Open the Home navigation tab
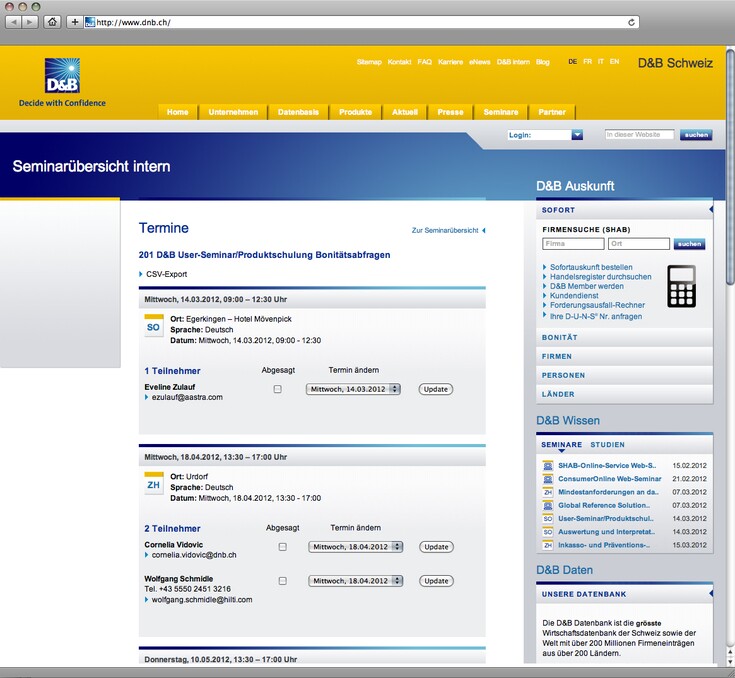735x678 pixels. click(178, 112)
